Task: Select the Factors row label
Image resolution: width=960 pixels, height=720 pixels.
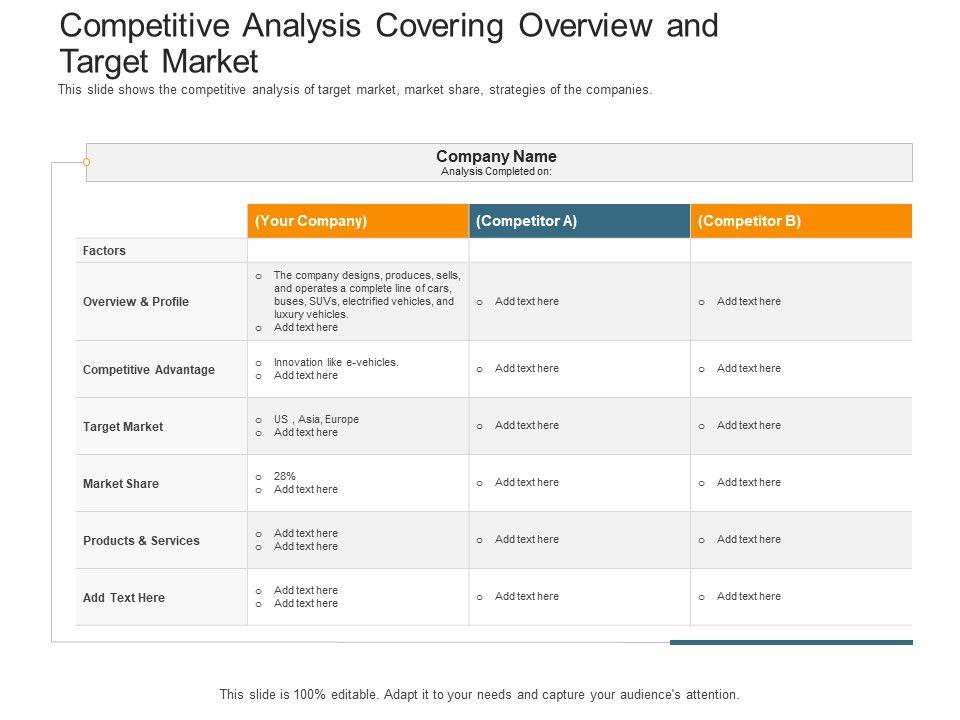Action: pyautogui.click(x=105, y=251)
